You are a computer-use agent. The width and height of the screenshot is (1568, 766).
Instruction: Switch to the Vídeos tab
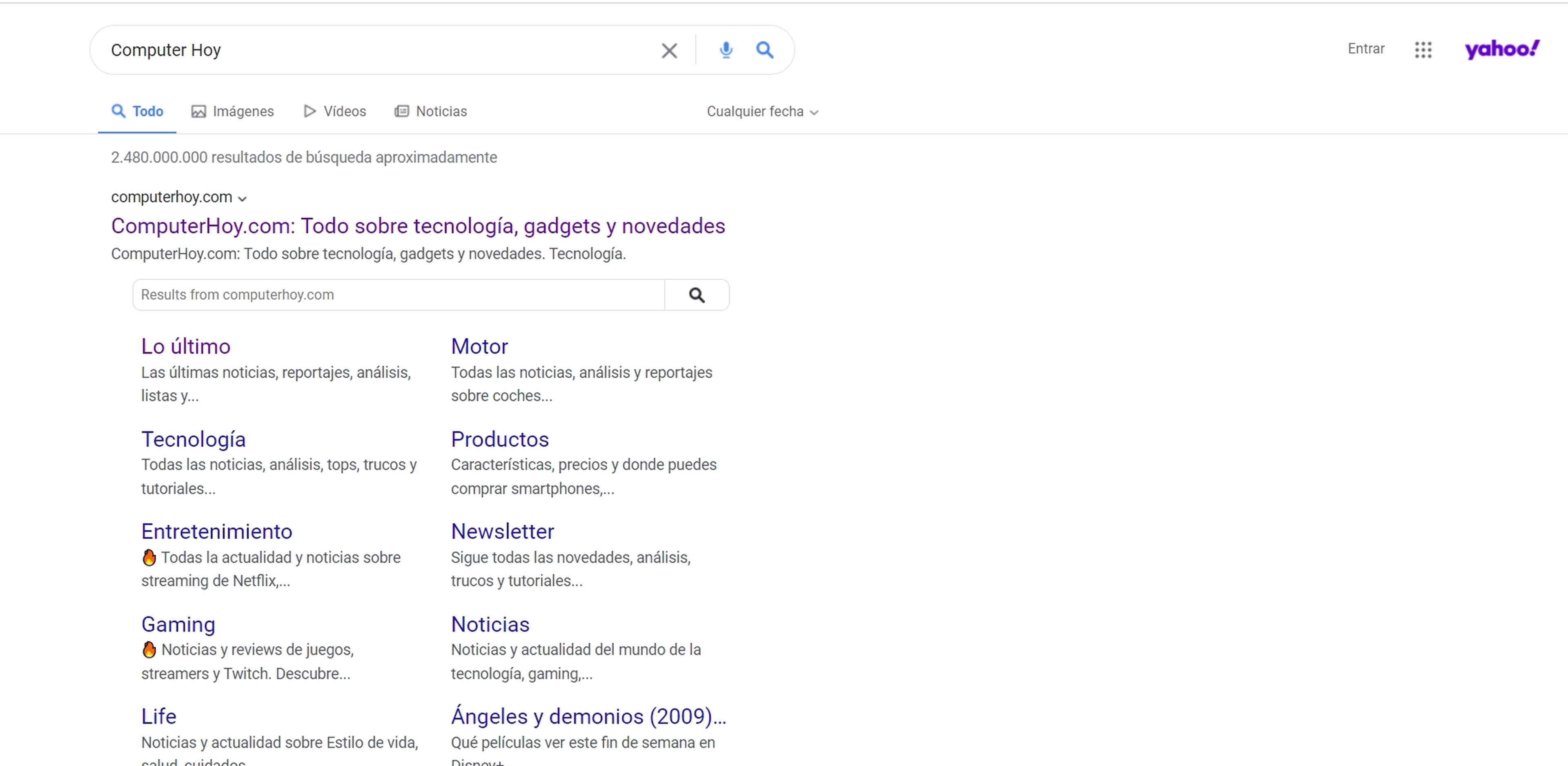click(x=335, y=111)
